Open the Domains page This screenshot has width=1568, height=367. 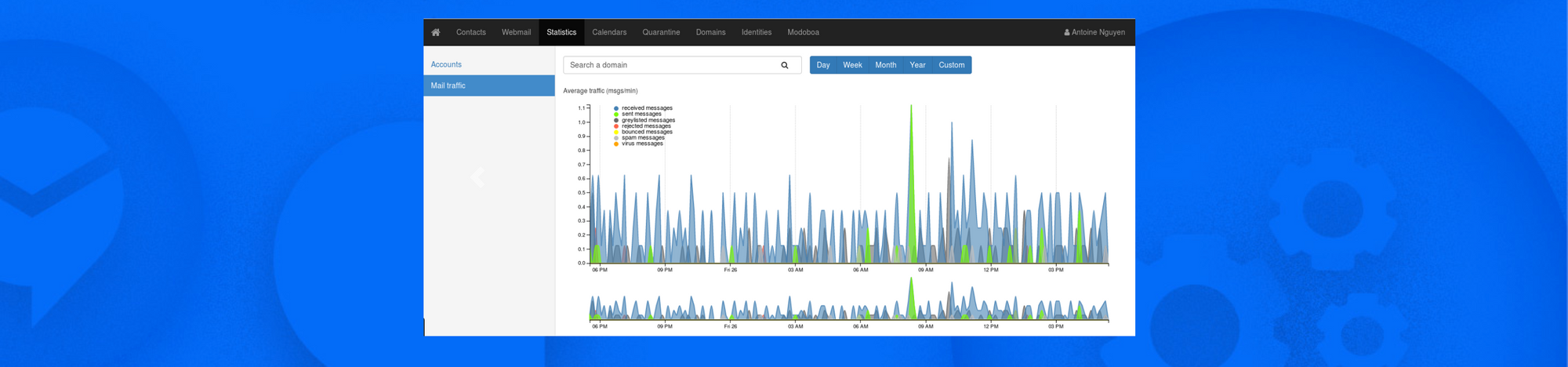pos(710,32)
